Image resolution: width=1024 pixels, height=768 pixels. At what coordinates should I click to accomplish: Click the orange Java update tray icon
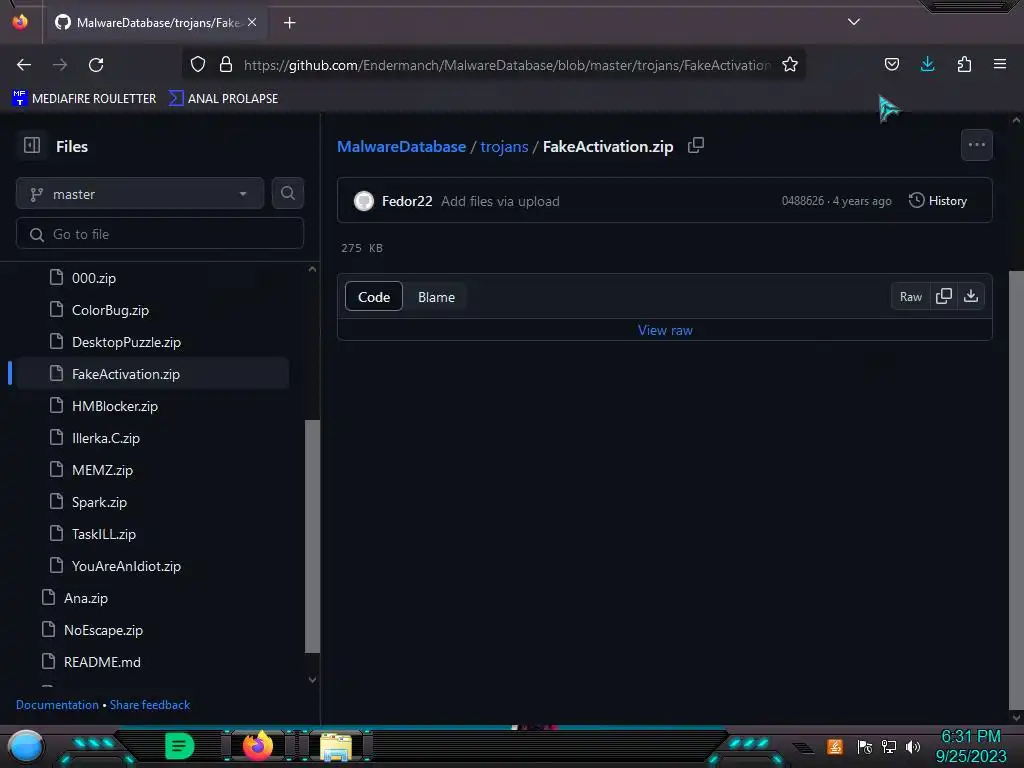[x=835, y=746]
